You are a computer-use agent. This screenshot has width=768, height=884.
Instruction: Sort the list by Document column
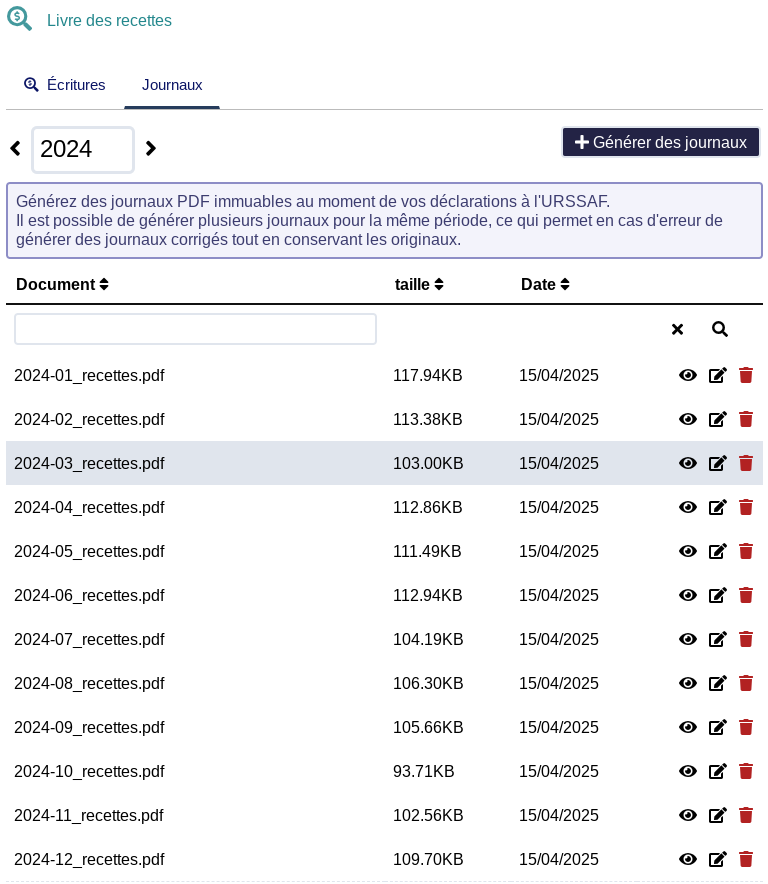click(62, 284)
